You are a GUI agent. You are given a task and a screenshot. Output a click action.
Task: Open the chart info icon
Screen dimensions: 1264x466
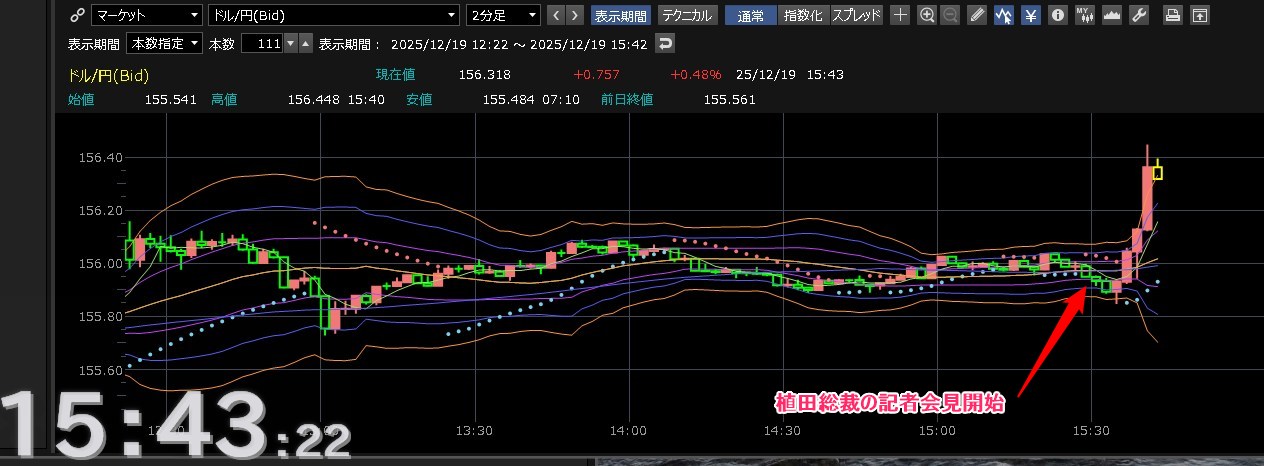click(1057, 15)
